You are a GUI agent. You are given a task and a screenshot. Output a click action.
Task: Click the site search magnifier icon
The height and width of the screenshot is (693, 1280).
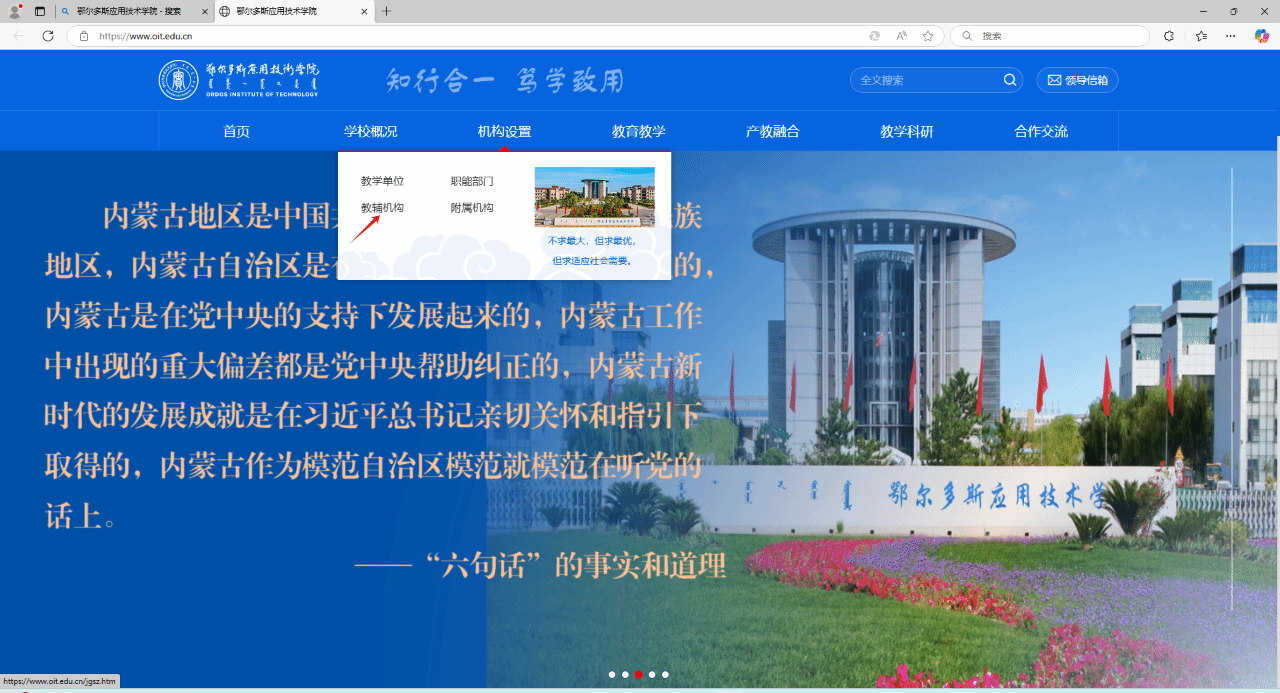coord(1010,80)
